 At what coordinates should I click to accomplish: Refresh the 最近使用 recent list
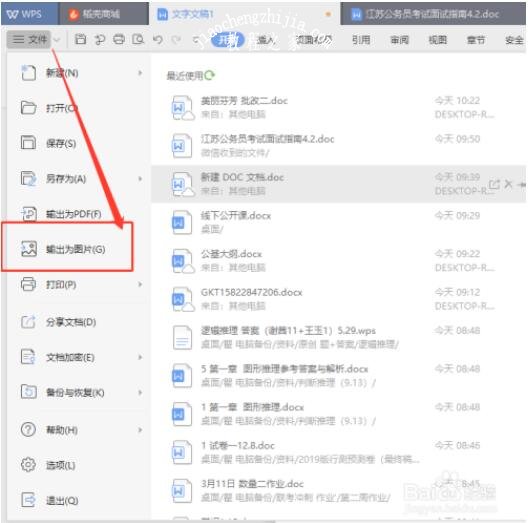click(209, 75)
